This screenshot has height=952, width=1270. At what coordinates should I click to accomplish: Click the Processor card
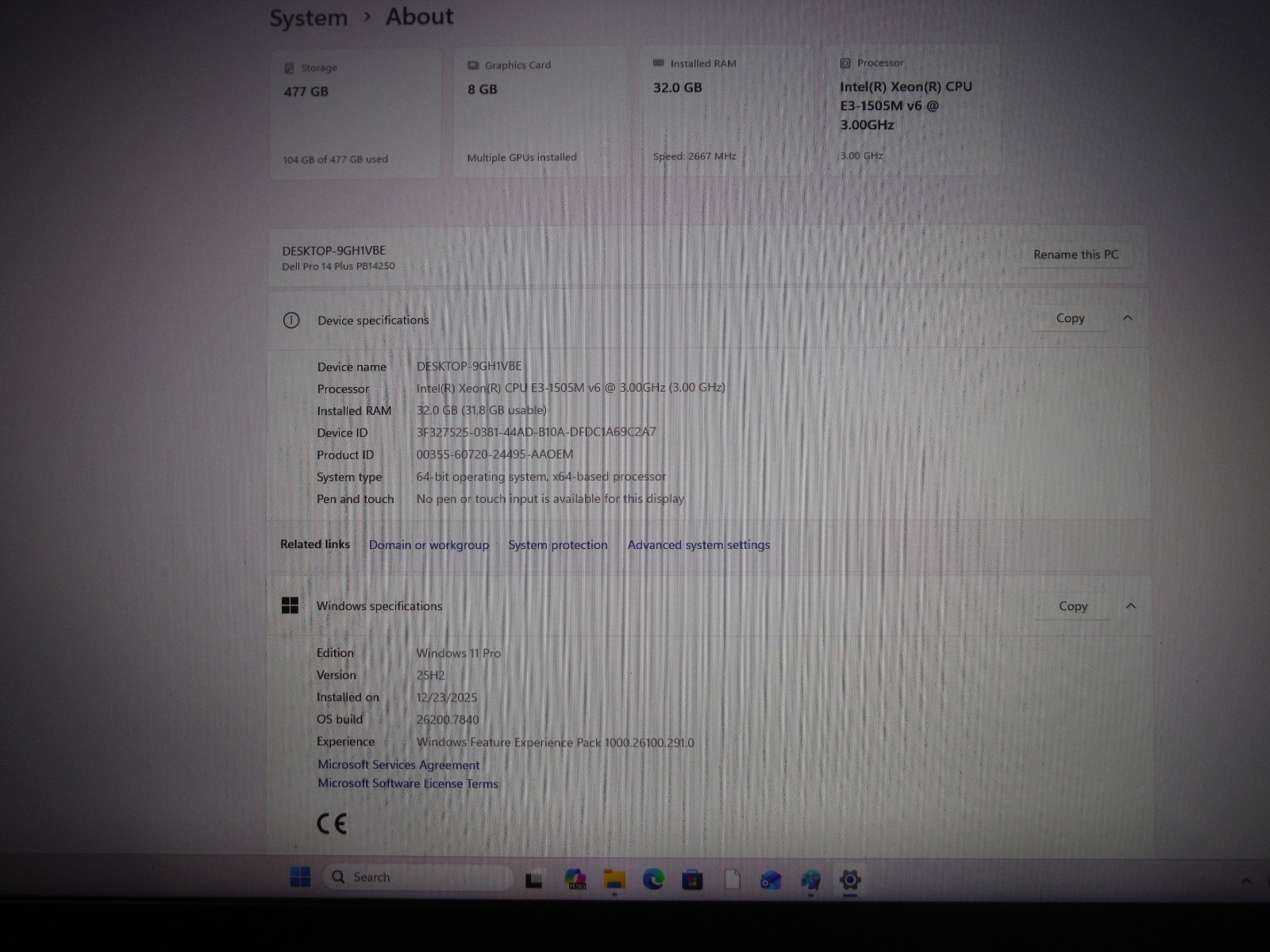point(913,109)
